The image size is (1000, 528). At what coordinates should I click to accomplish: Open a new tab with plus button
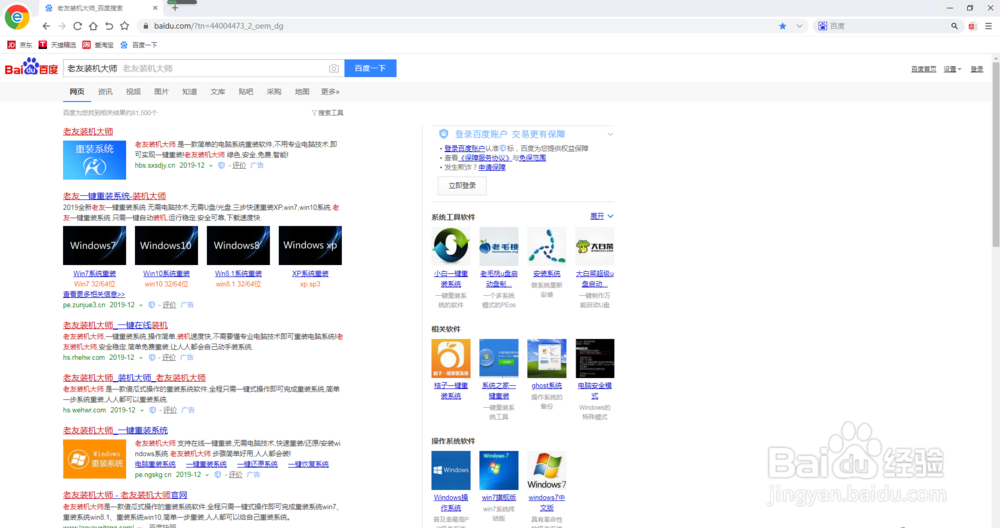click(175, 8)
